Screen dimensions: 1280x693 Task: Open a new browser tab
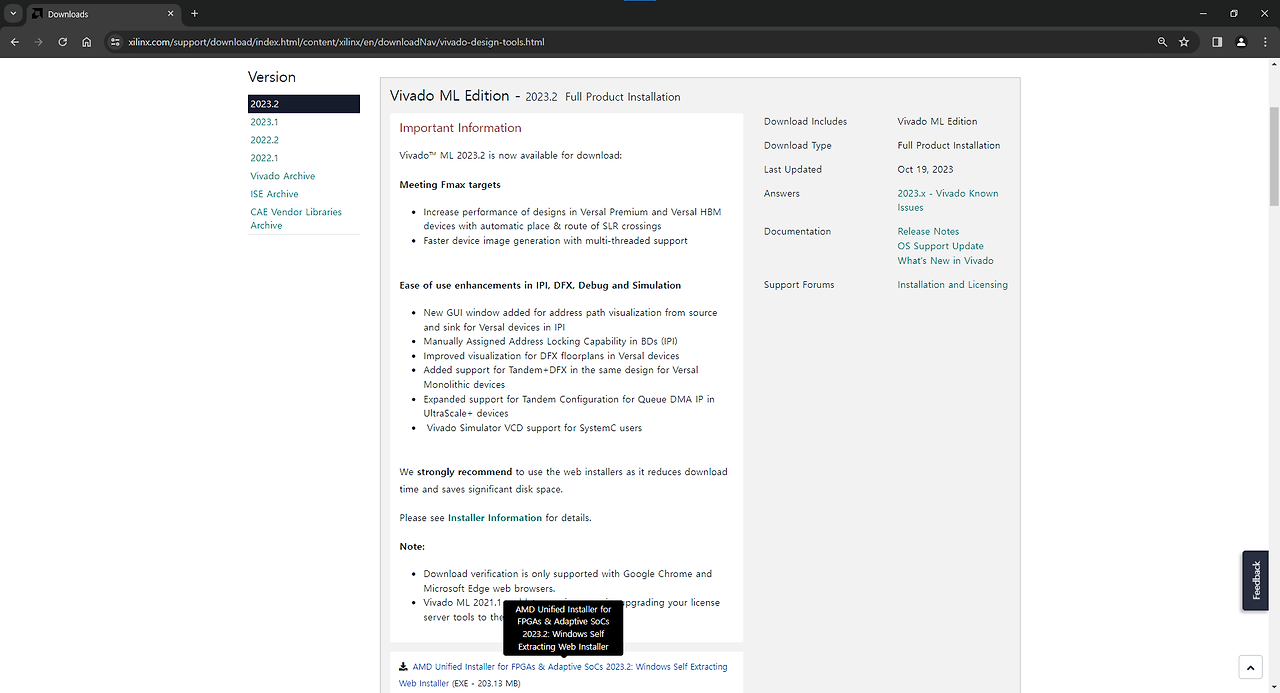coord(194,14)
